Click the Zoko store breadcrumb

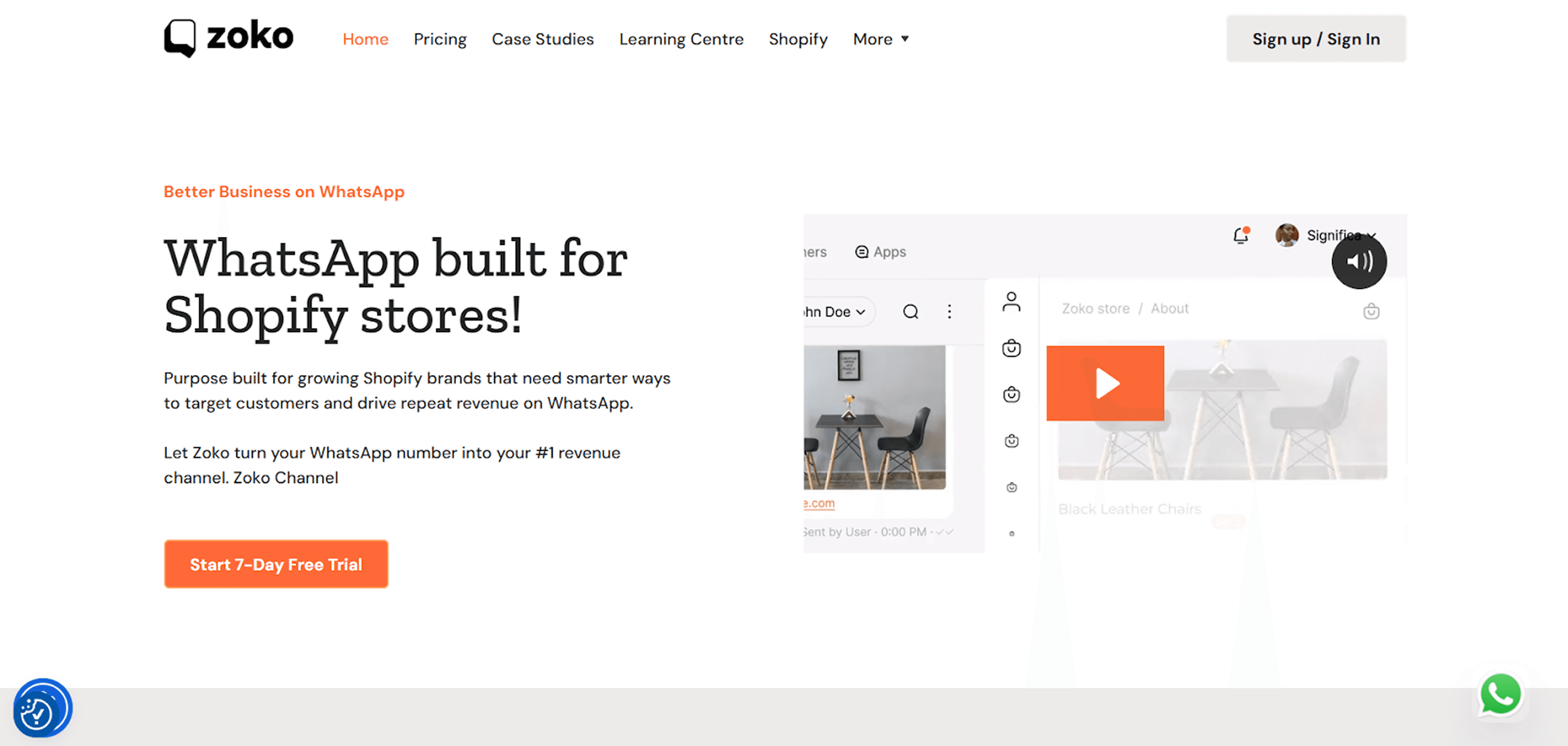1095,309
